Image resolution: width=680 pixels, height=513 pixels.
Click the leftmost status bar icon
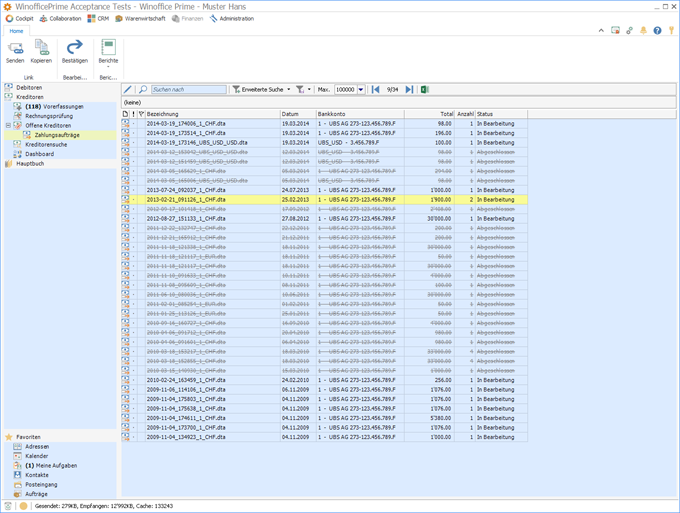(x=8, y=506)
